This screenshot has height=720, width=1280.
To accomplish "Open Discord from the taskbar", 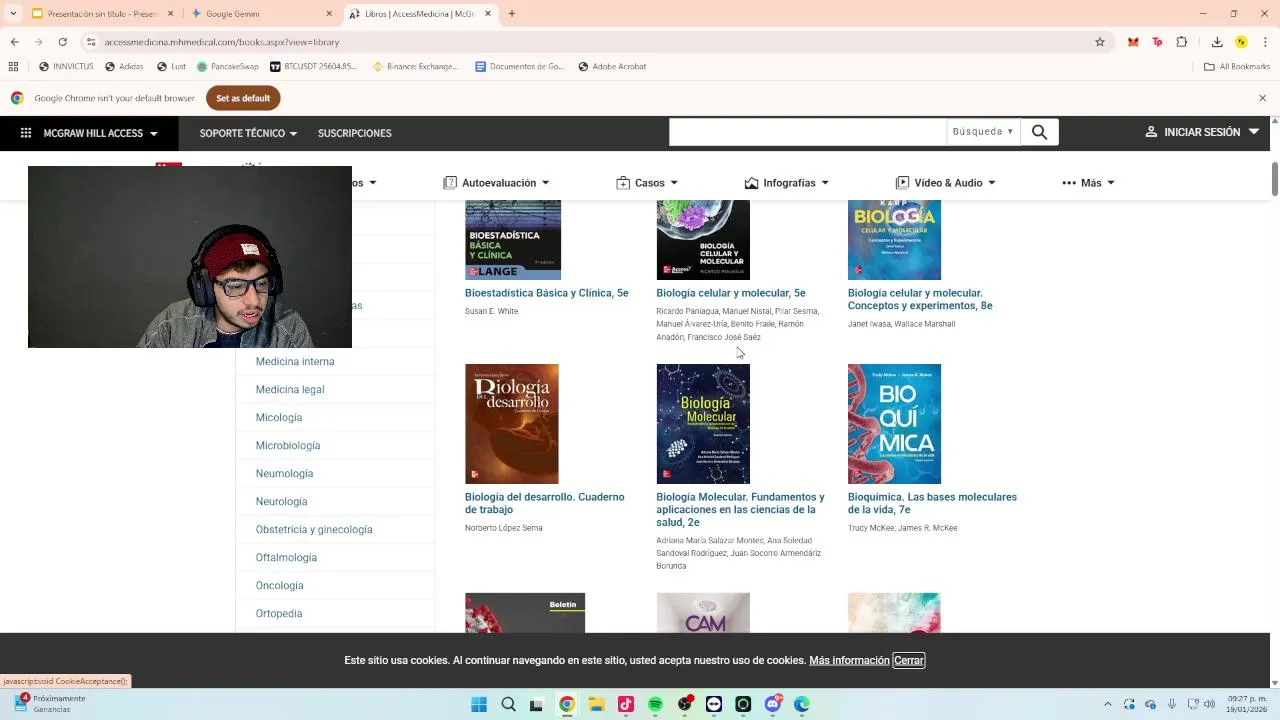I will click(772, 705).
